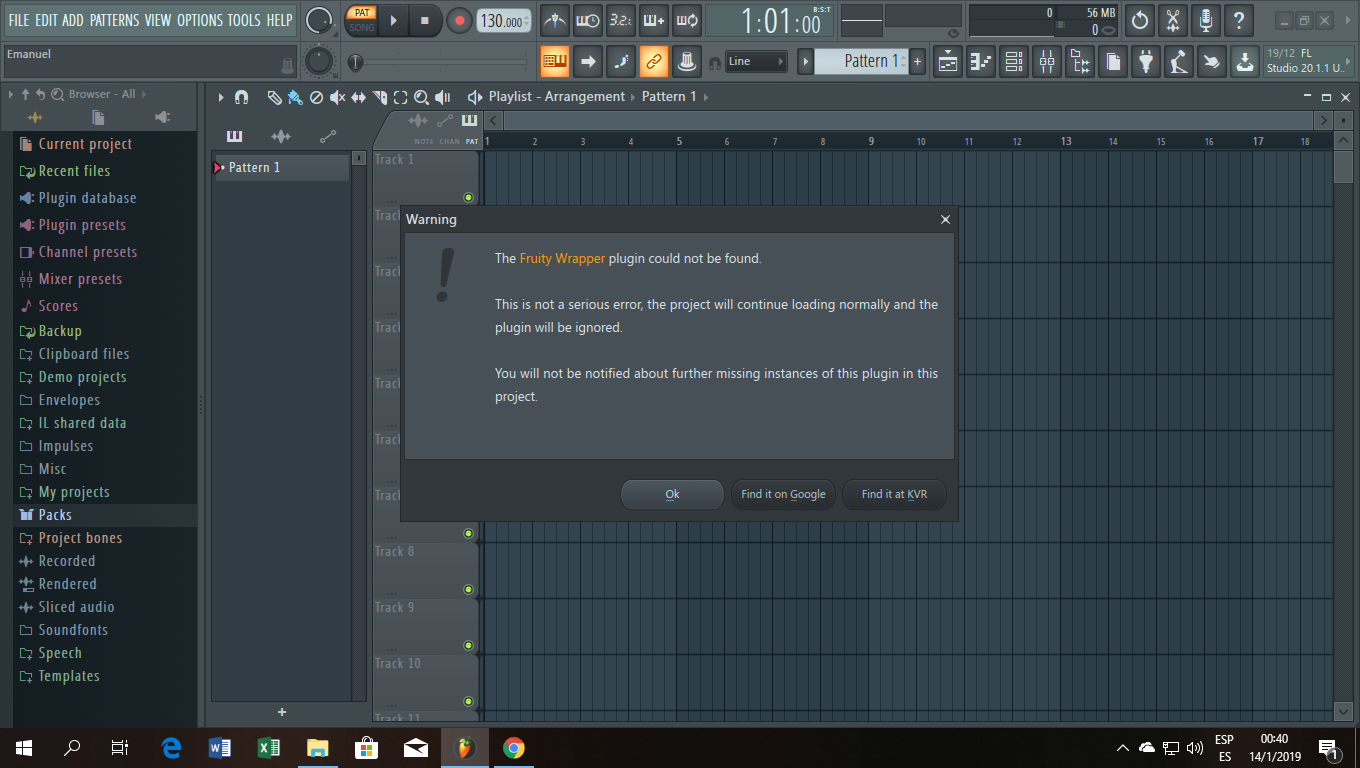Open the Pattern 1 selector dropdown
1360x768 pixels.
pyautogui.click(x=861, y=61)
